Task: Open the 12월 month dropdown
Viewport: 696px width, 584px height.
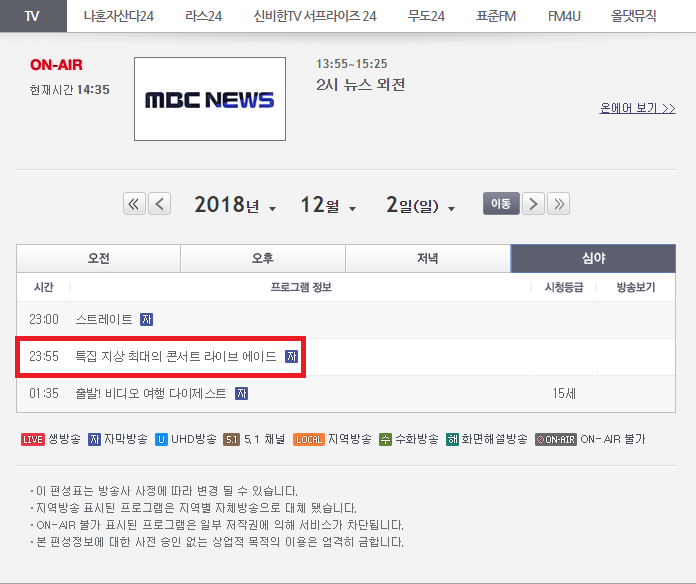Action: pos(328,206)
